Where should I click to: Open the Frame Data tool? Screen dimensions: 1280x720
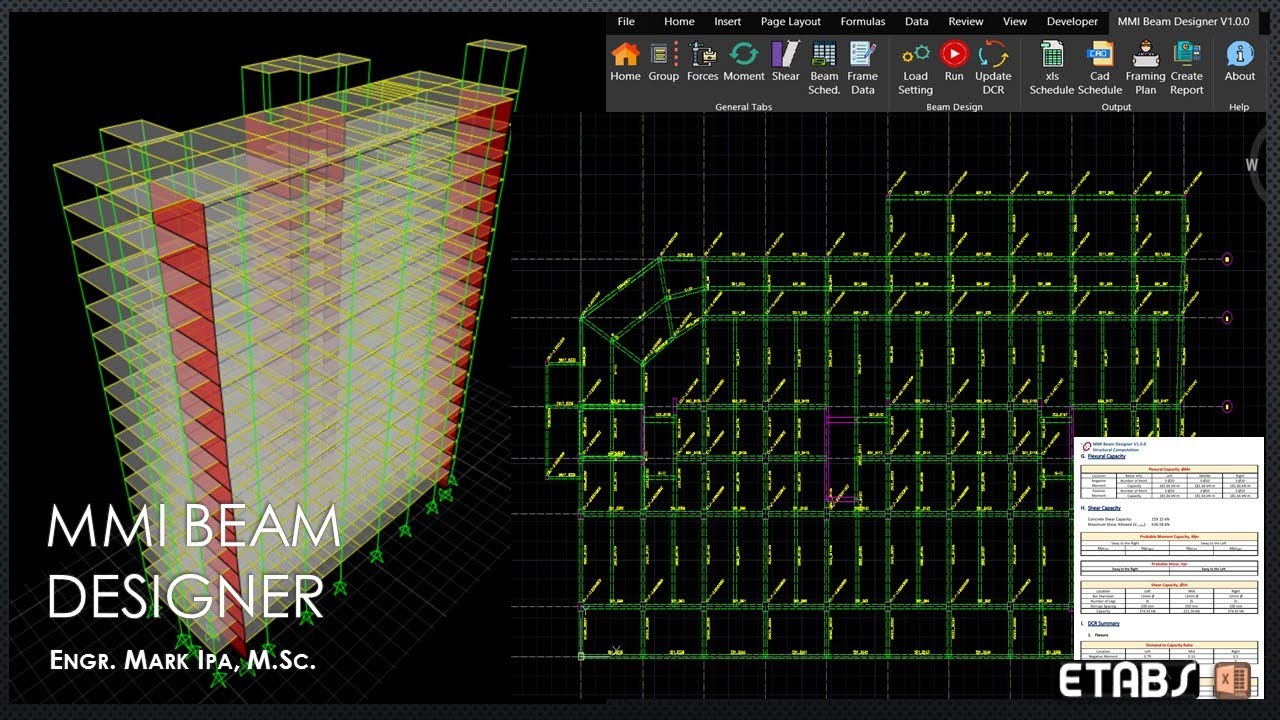tap(862, 68)
